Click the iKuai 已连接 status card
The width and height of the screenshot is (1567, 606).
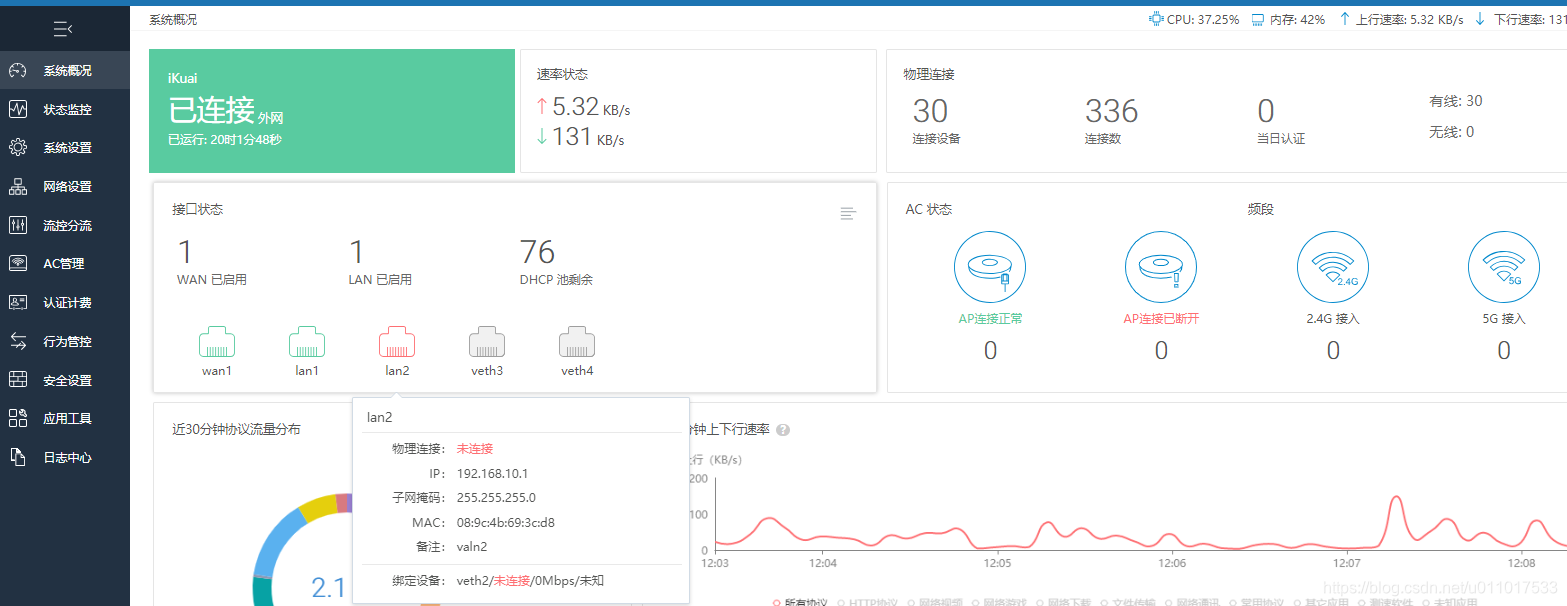click(x=332, y=111)
